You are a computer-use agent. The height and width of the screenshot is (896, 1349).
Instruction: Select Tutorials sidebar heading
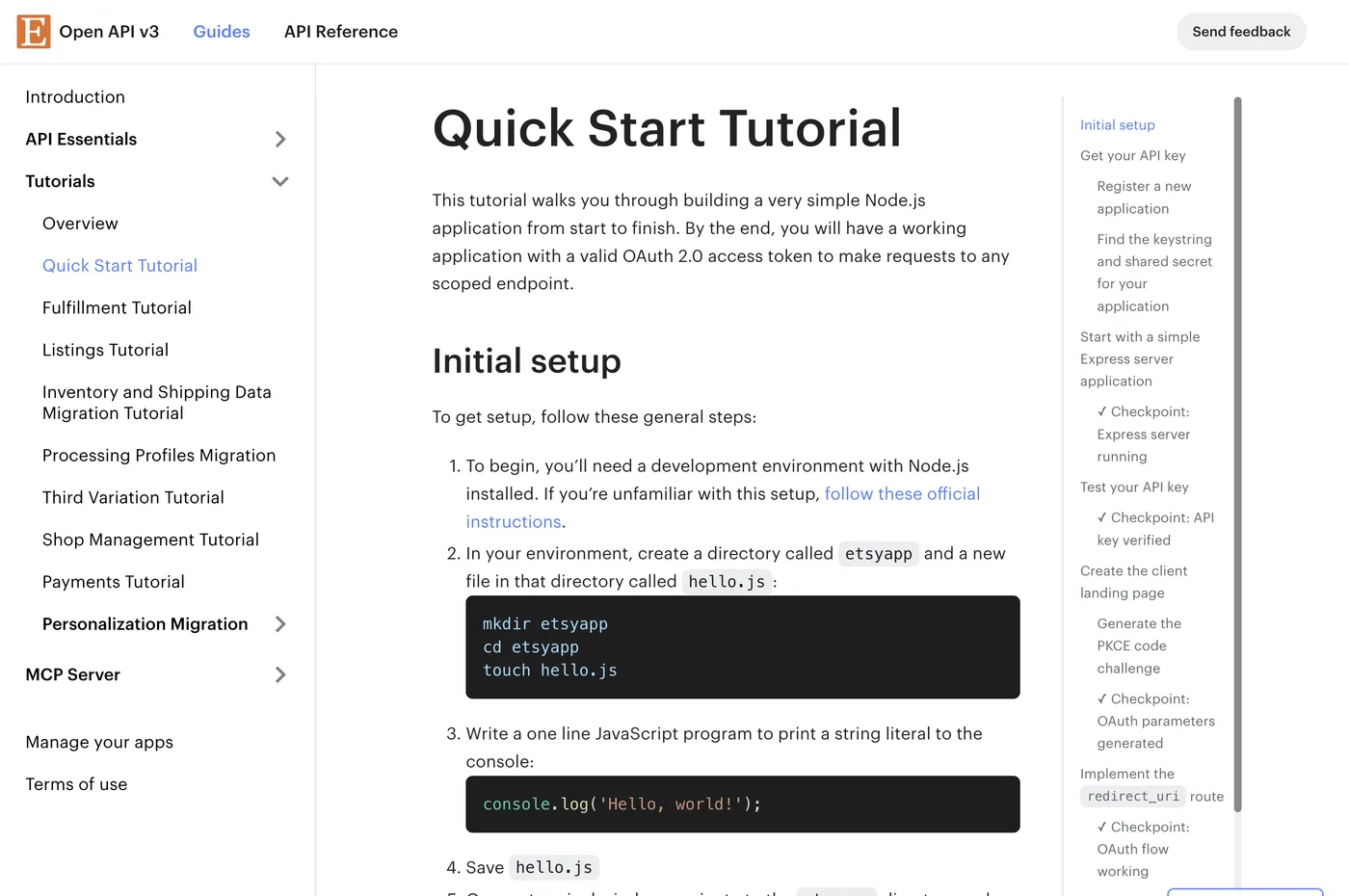[60, 181]
